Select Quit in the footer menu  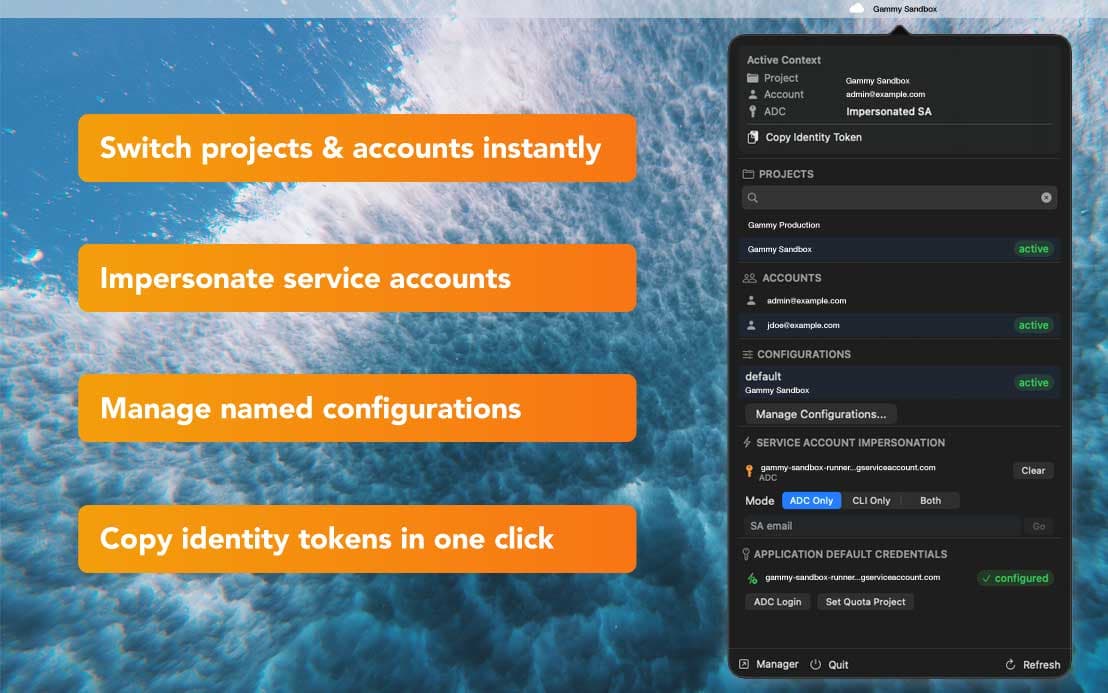point(839,664)
